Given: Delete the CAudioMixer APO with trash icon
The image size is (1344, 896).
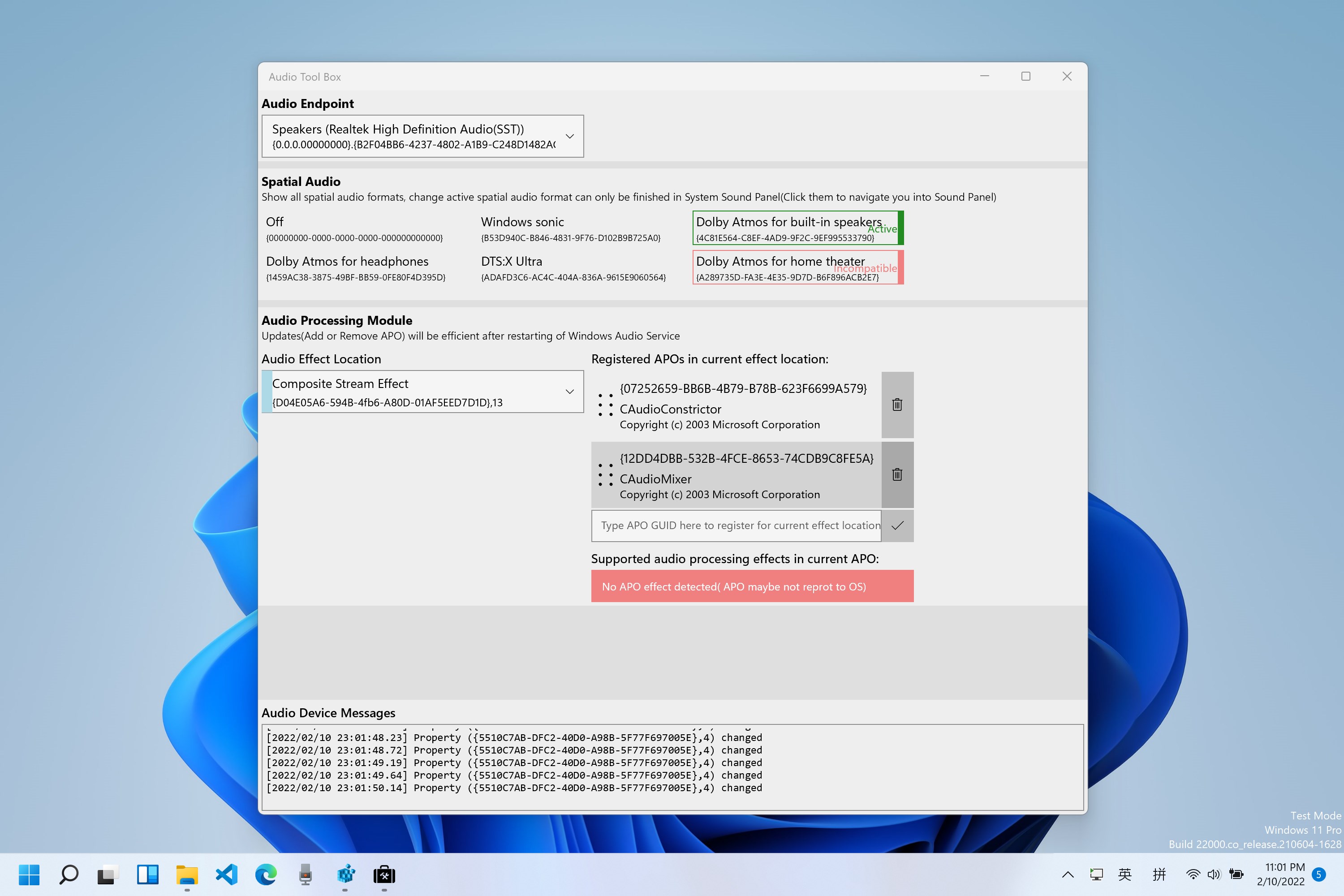Looking at the screenshot, I should pos(896,474).
